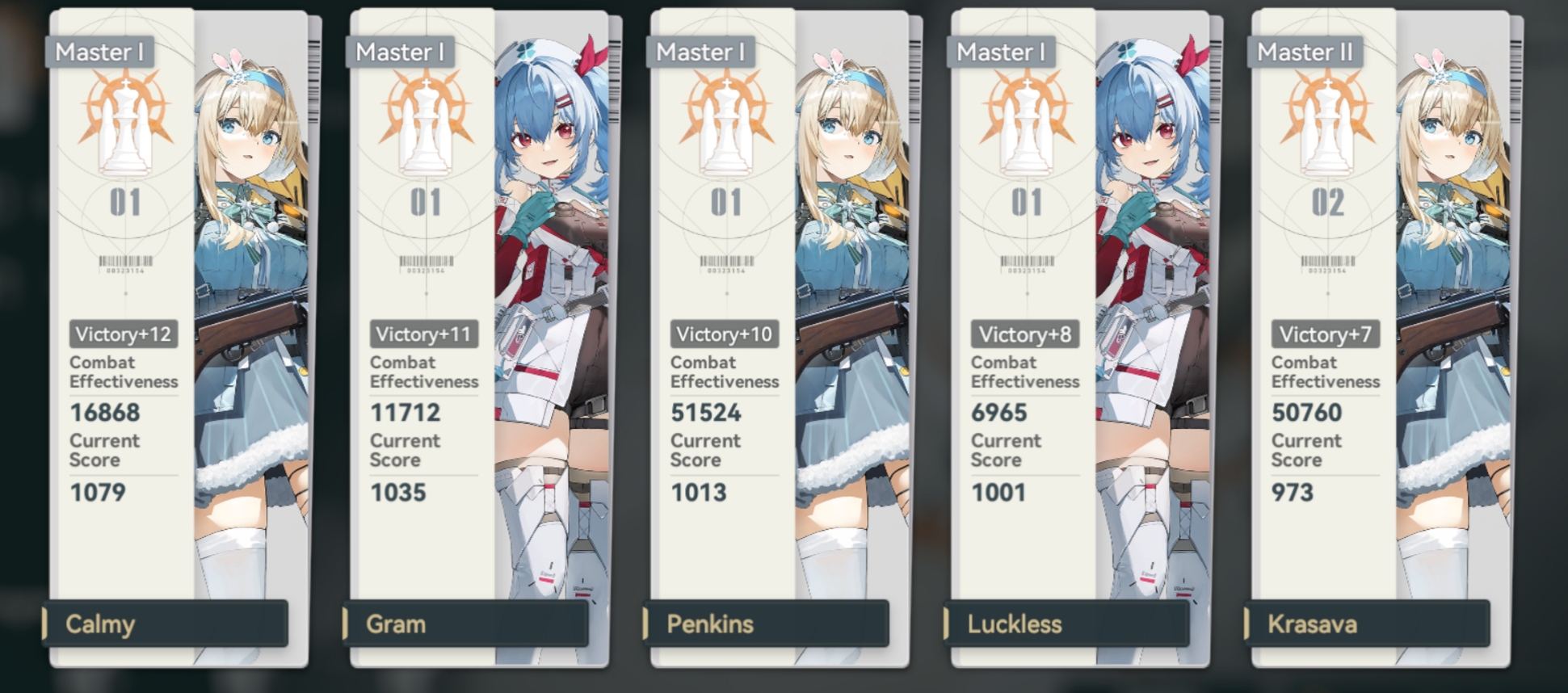Screen dimensions: 1568x693
Task: Click the barcode on Calmy's card
Action: pos(125,264)
